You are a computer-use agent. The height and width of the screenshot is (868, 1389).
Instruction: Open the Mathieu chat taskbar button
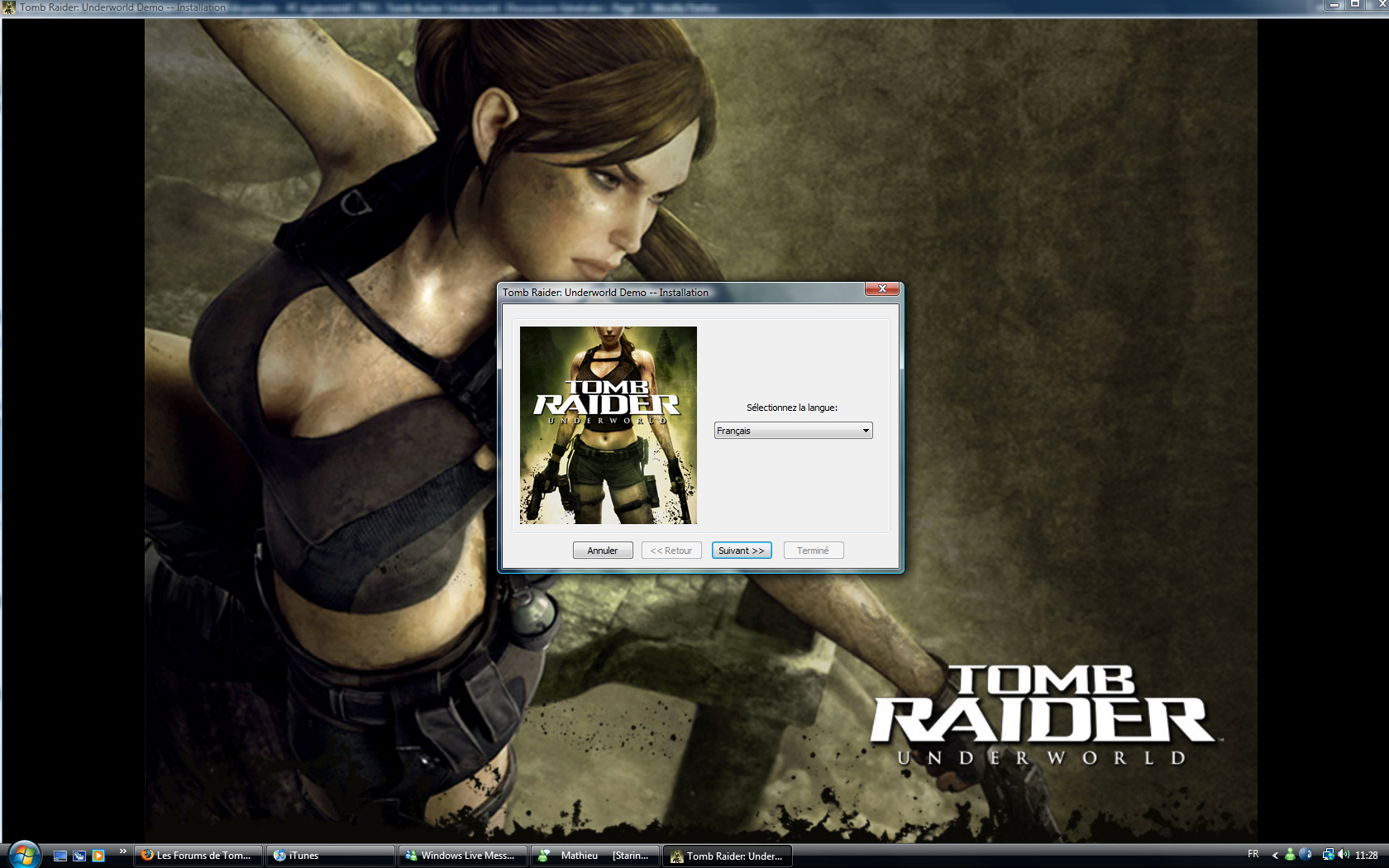click(x=595, y=856)
